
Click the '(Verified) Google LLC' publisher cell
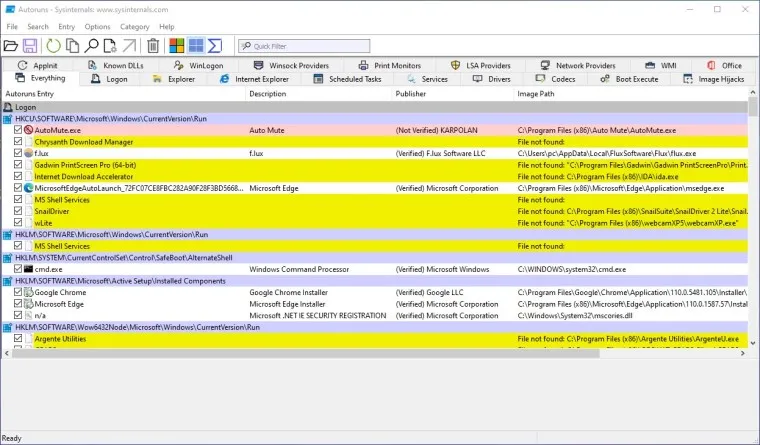(x=429, y=292)
